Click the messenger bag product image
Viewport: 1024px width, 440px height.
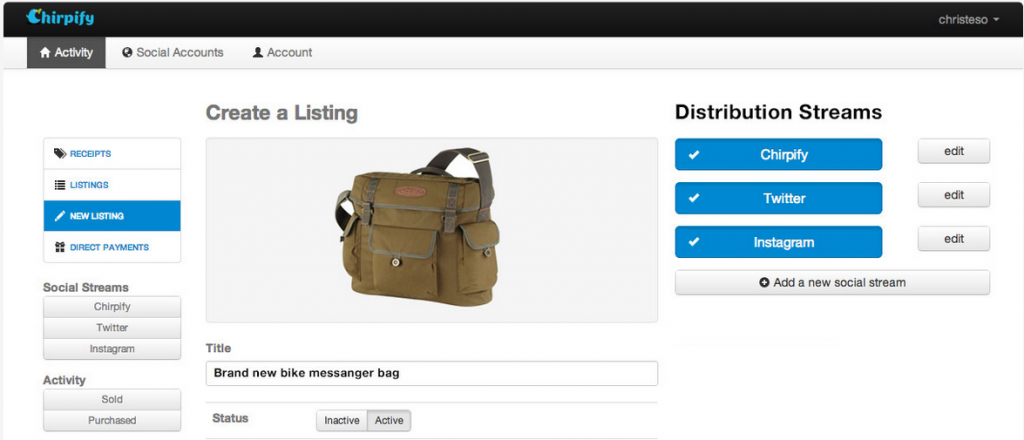click(x=419, y=229)
